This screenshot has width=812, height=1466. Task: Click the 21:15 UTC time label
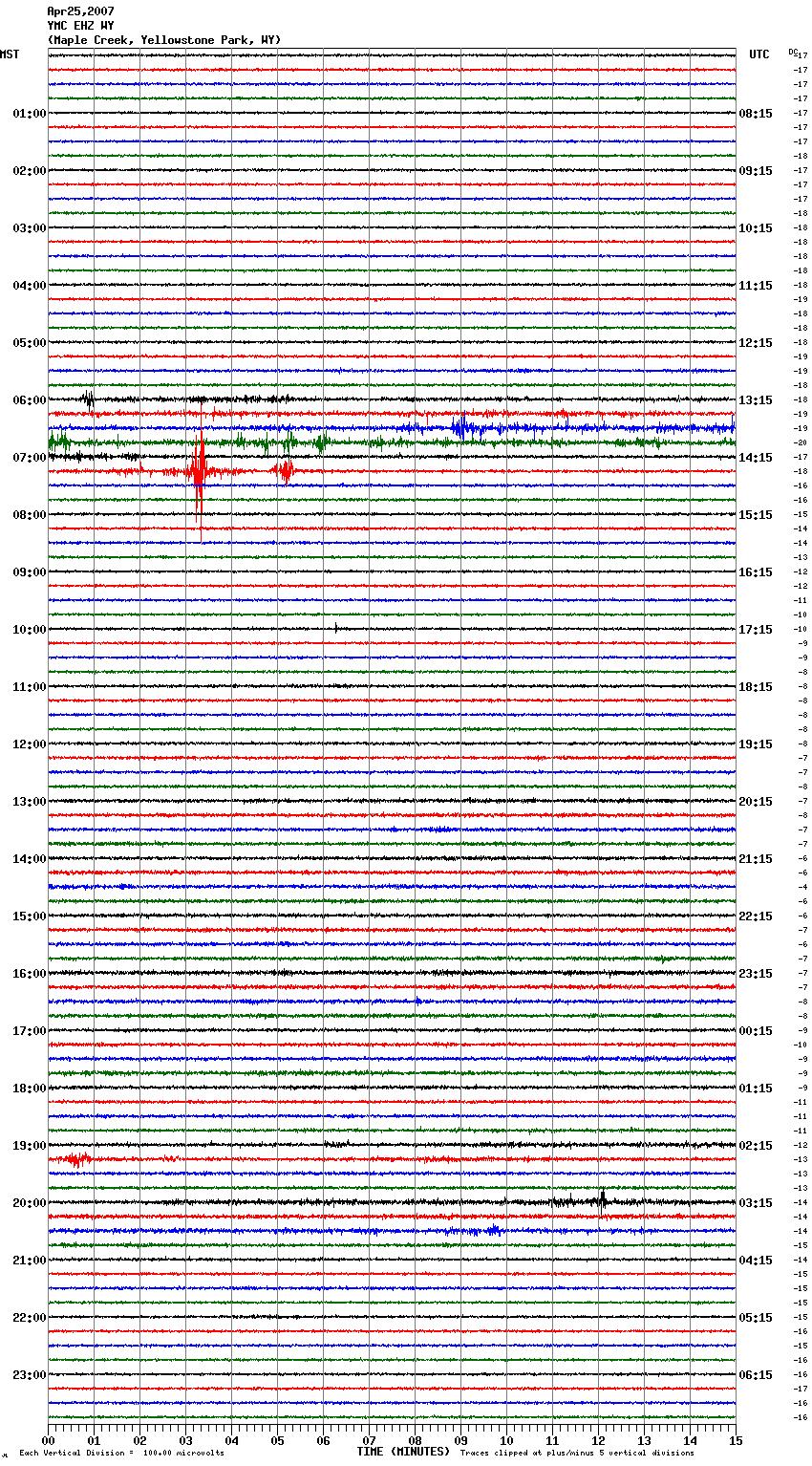point(756,859)
